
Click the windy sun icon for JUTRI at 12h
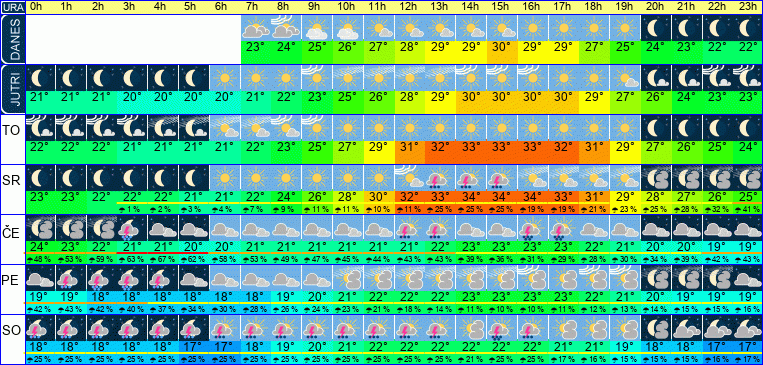pos(410,78)
